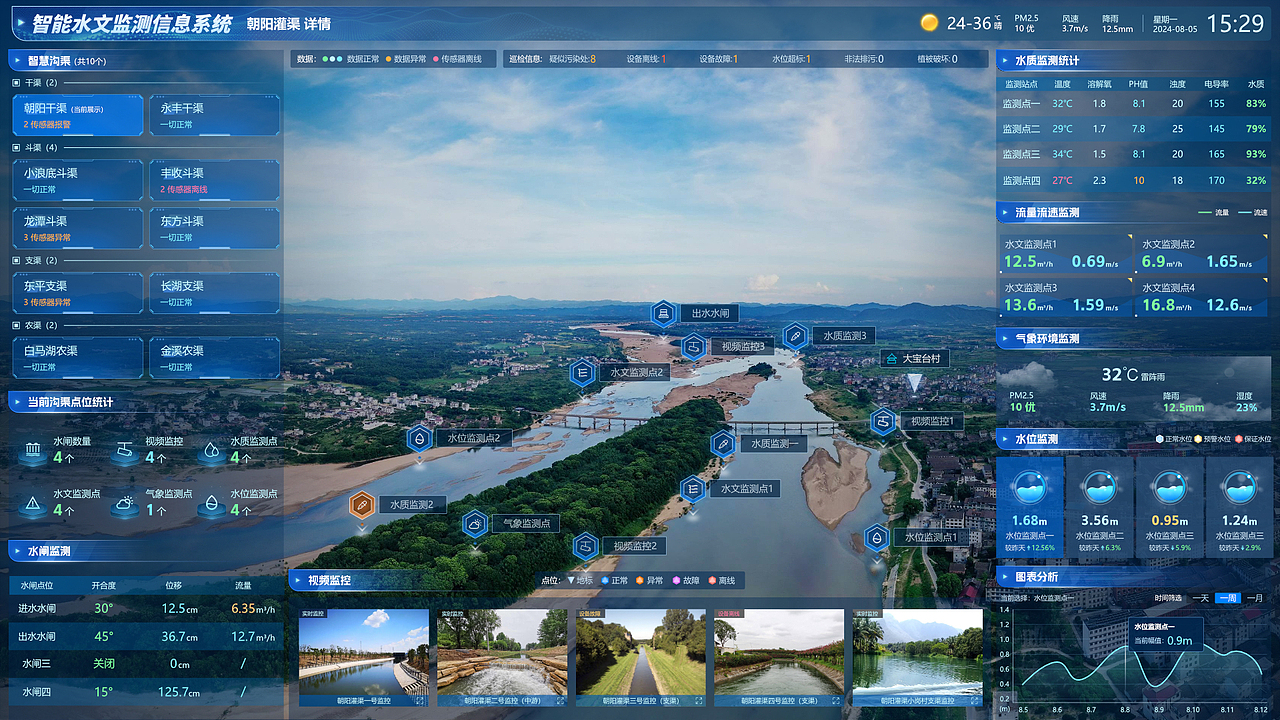This screenshot has width=1280, height=720.
Task: Toggle the 正常 point legend filter
Action: (614, 580)
